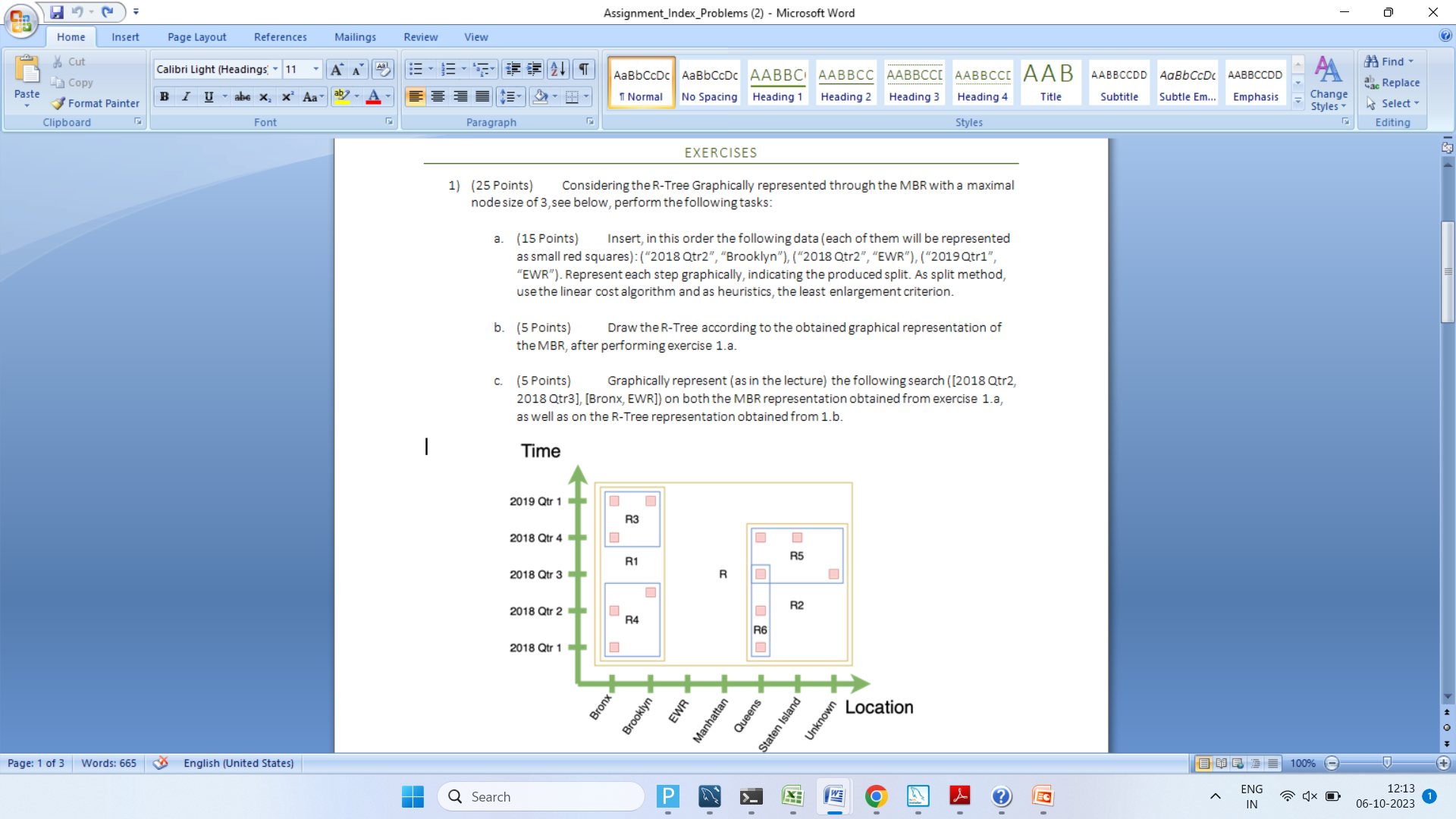Open line spacing dropdown
Image resolution: width=1456 pixels, height=819 pixels.
point(510,96)
